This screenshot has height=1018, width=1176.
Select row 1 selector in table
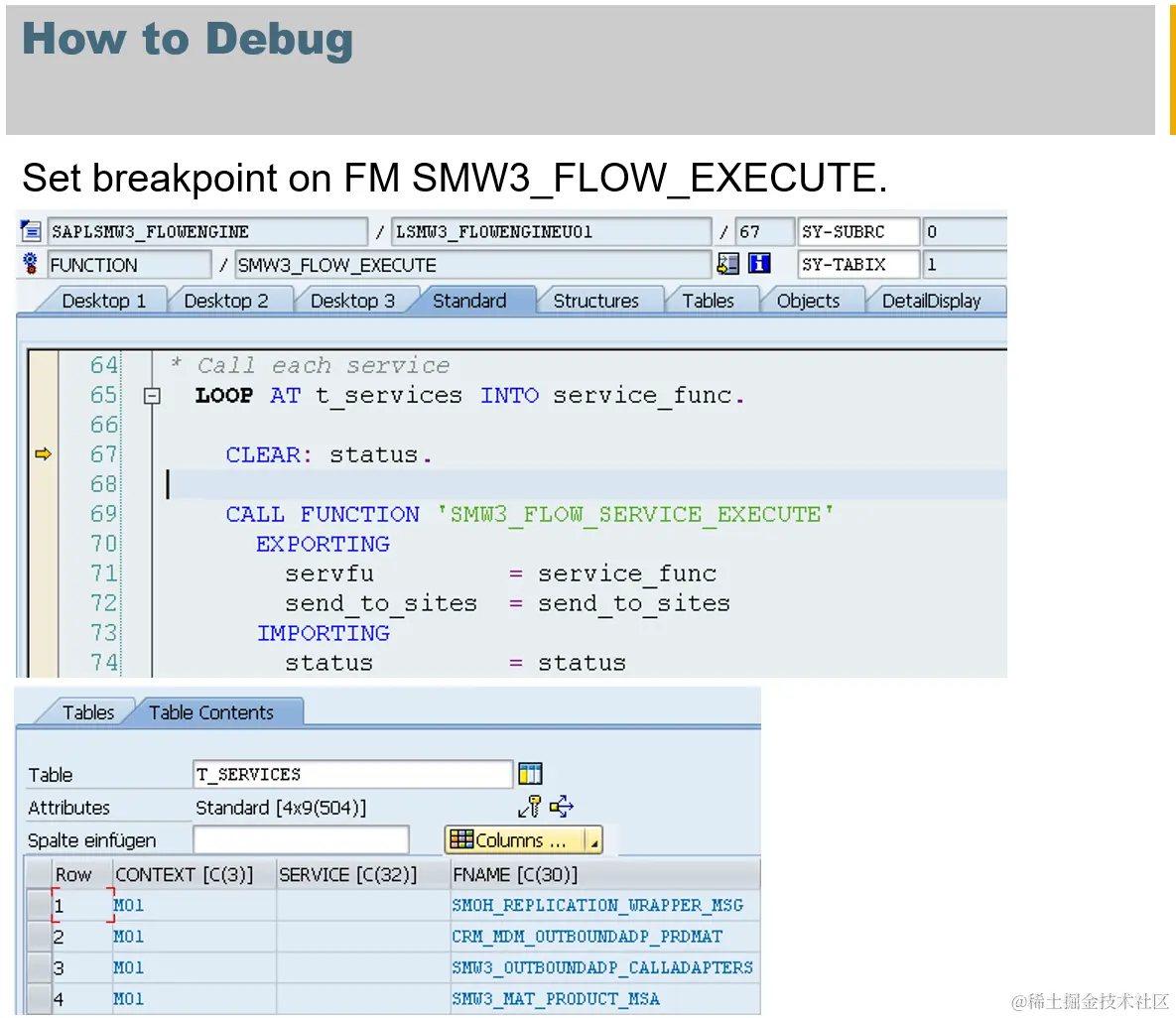[x=39, y=905]
